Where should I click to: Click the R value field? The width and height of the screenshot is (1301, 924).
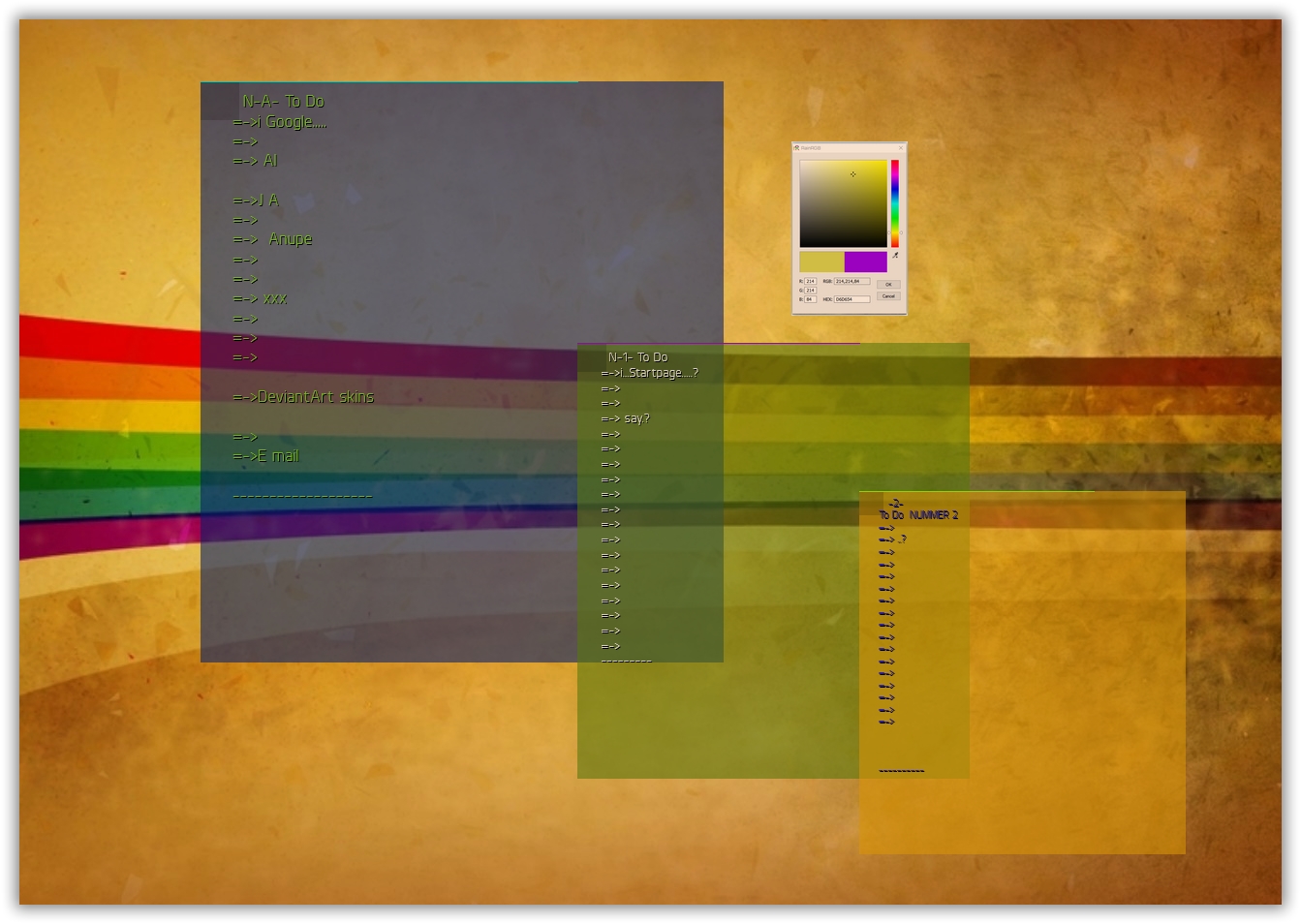[x=811, y=281]
